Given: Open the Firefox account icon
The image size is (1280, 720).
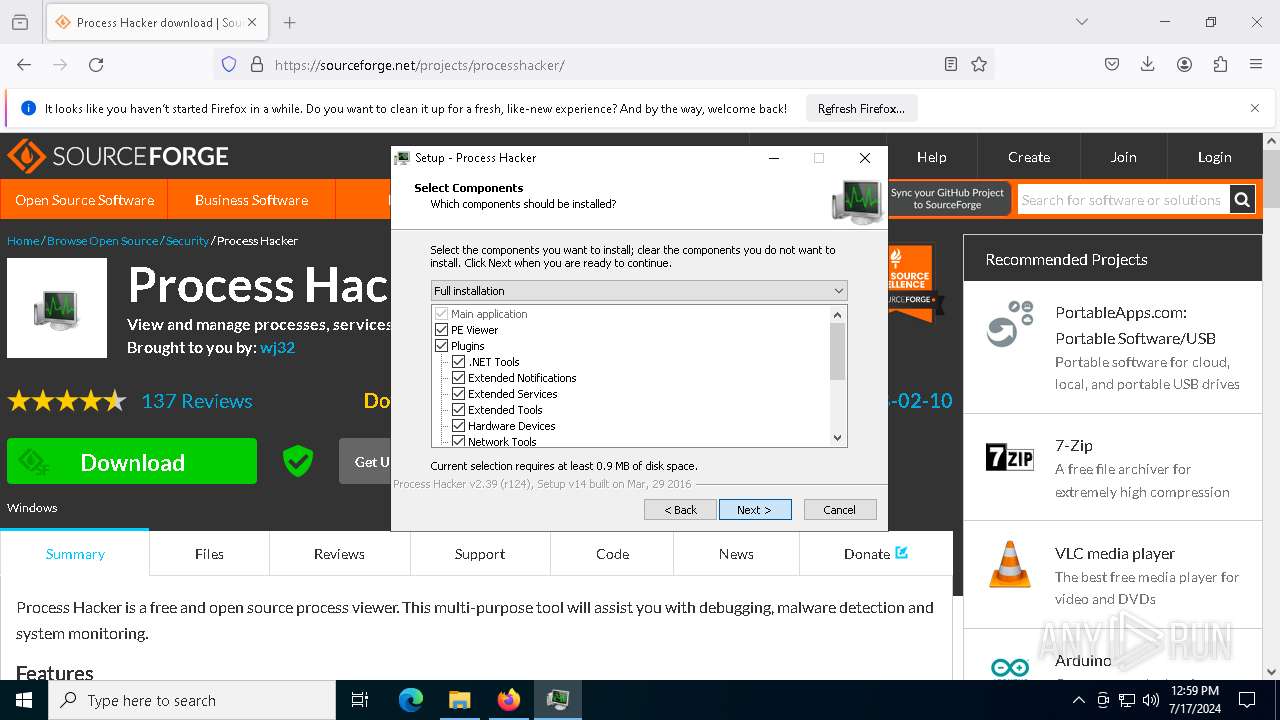Looking at the screenshot, I should coord(1184,64).
